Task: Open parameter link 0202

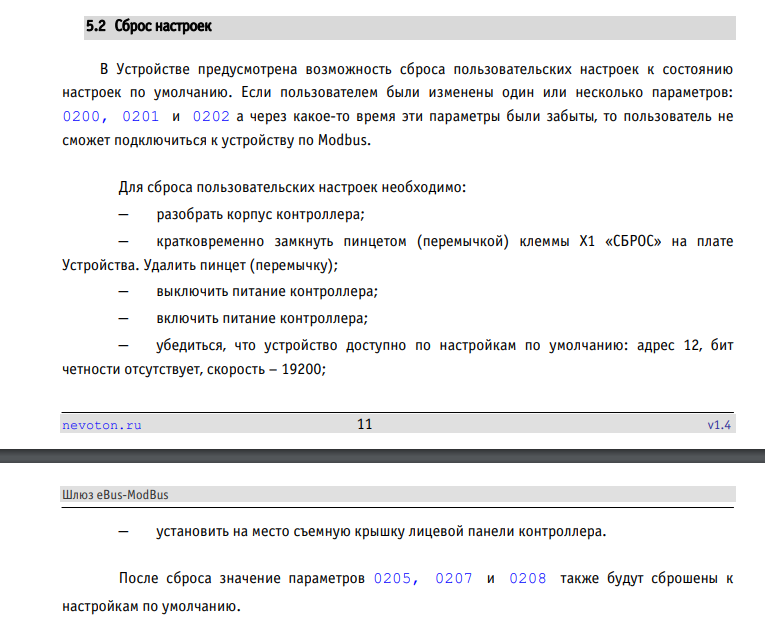Action: (211, 117)
